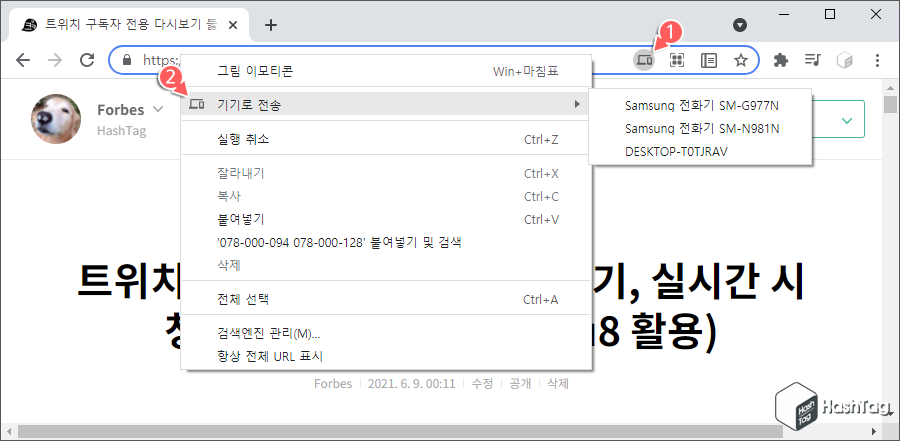Click horizontal scrollbar left arrow
This screenshot has height=441, width=900.
(7, 431)
